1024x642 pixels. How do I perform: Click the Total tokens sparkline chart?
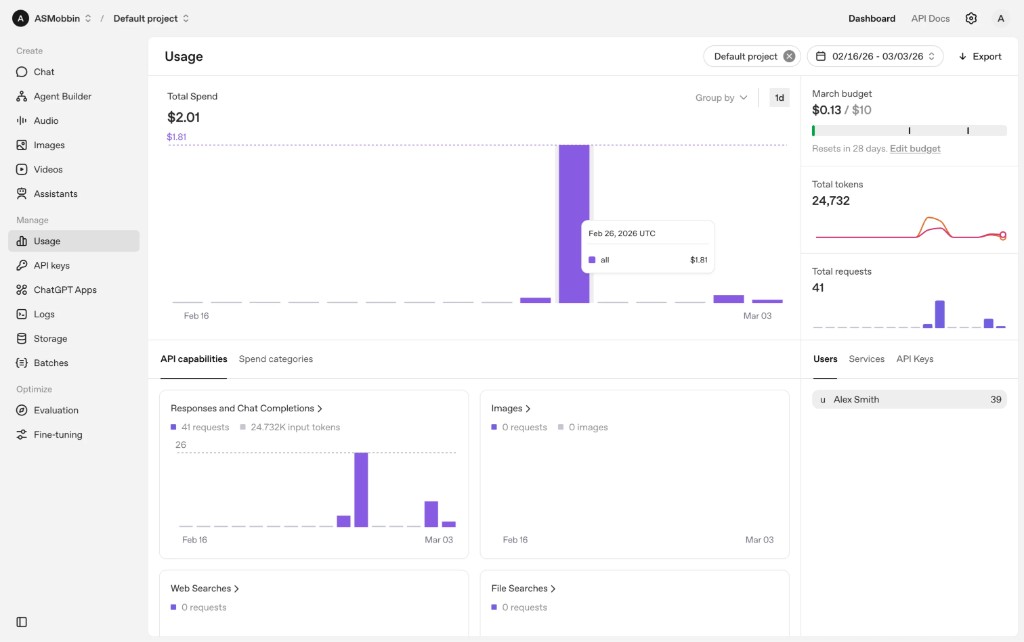(x=910, y=228)
